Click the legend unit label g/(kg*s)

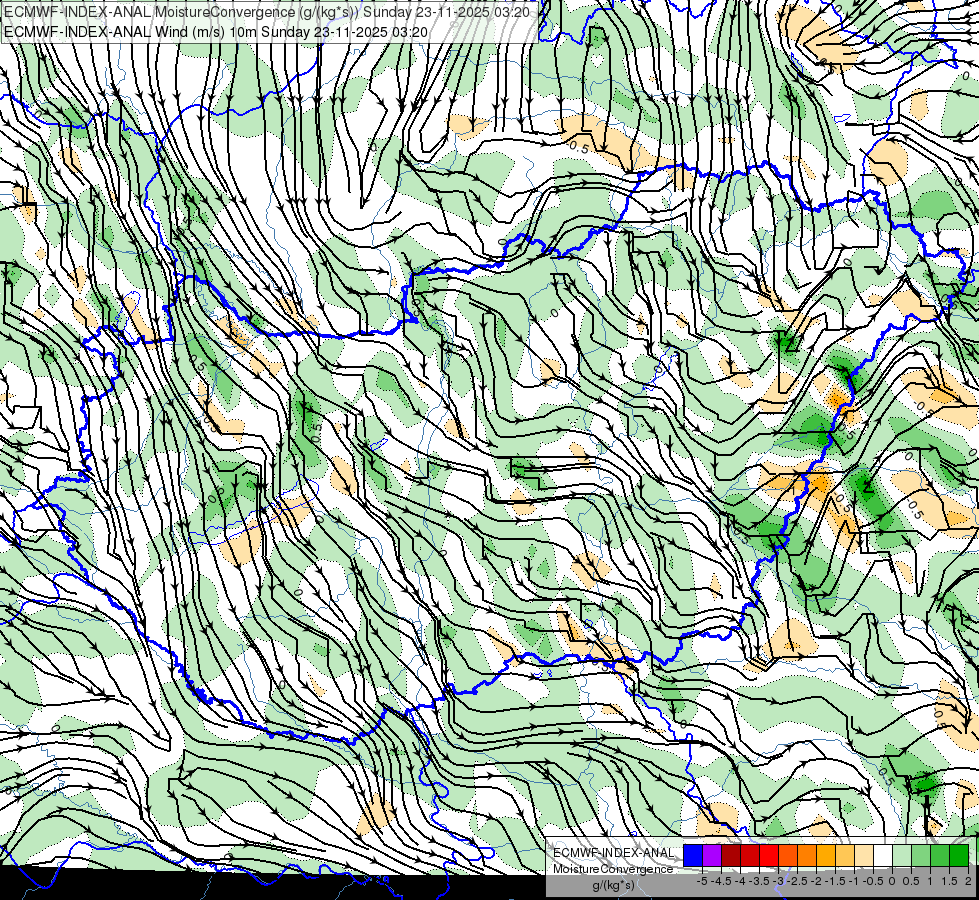pos(613,886)
